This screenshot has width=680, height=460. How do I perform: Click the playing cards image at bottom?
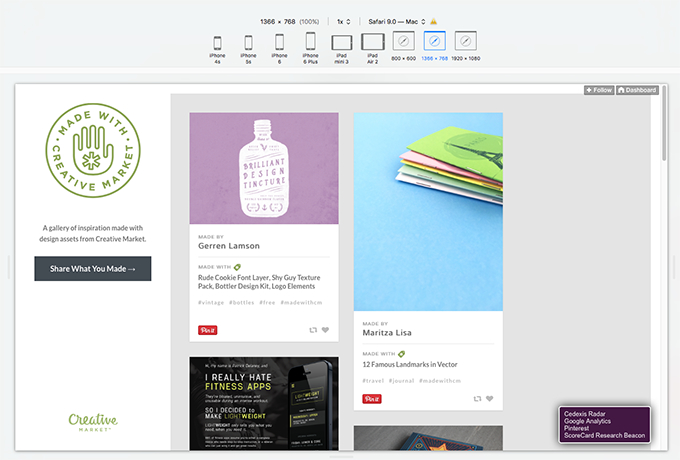pyautogui.click(x=428, y=438)
